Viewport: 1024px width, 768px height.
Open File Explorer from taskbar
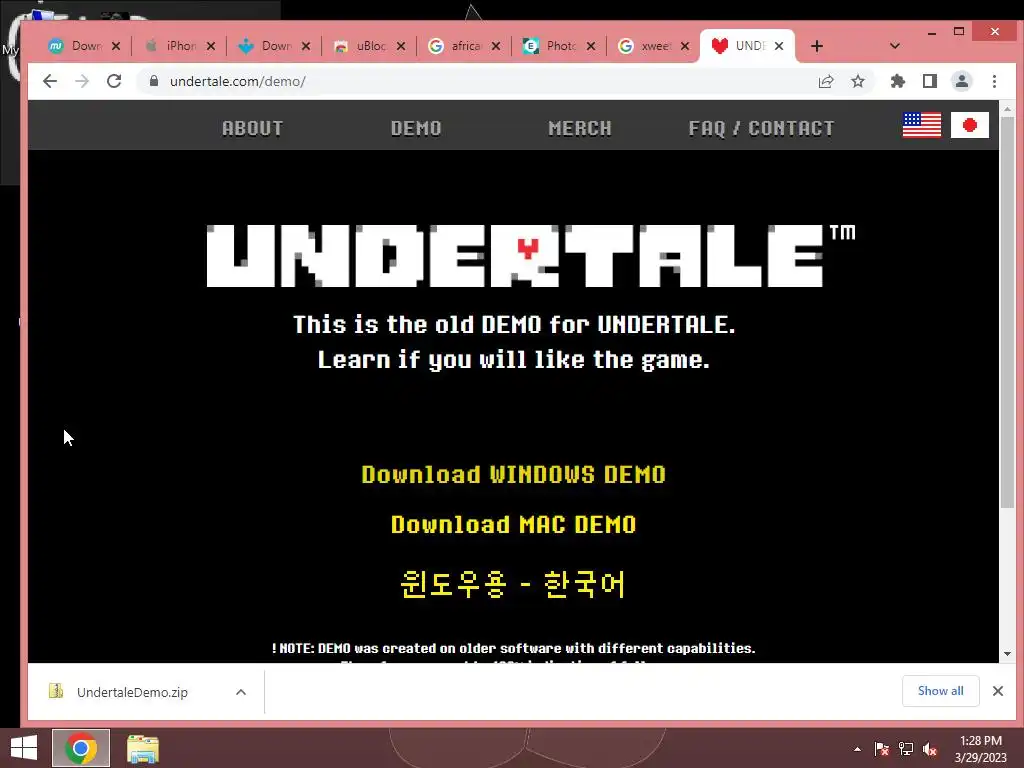(x=142, y=748)
